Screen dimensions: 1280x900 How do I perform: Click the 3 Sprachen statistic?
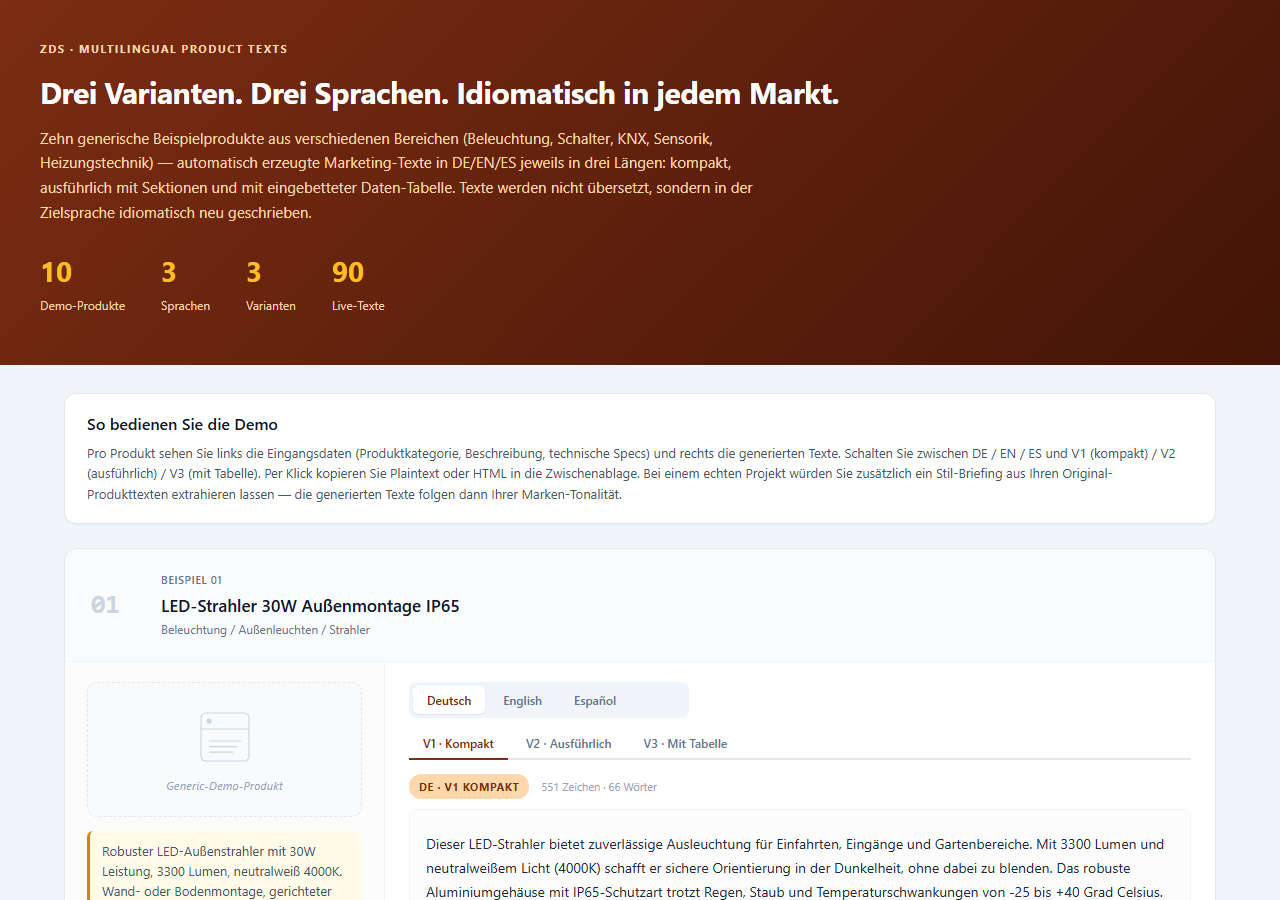185,285
